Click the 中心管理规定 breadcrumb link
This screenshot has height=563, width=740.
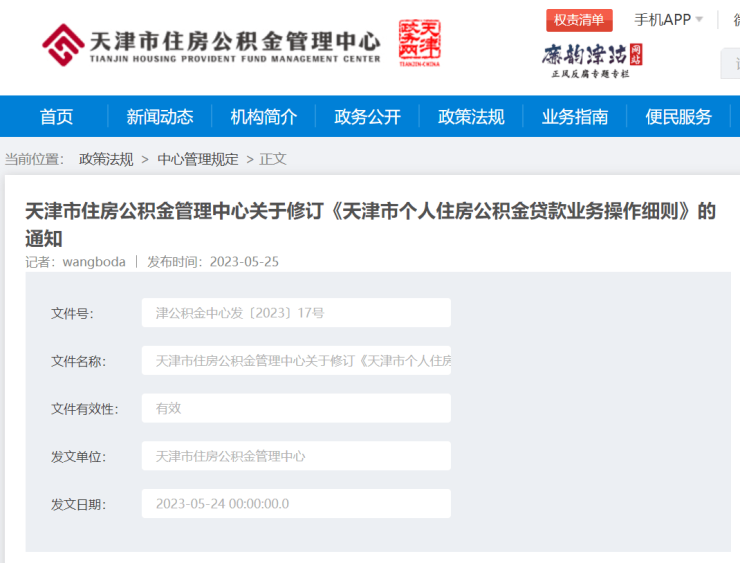coord(198,159)
